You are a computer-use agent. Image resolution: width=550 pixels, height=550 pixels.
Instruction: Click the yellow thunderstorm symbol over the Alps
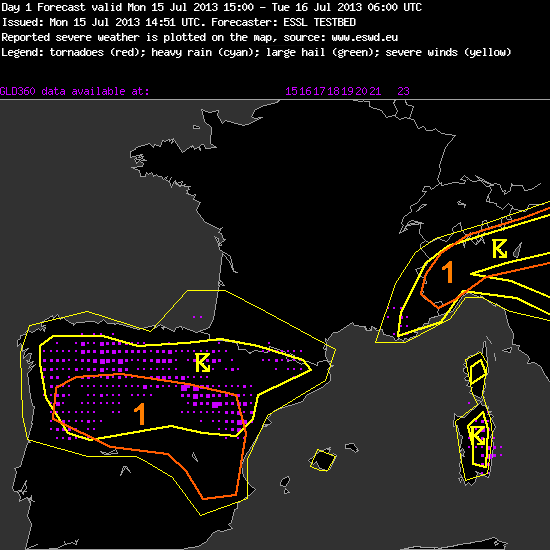tap(499, 249)
